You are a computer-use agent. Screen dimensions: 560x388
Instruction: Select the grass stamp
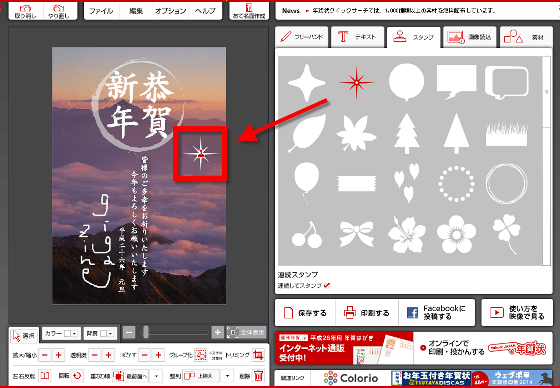coord(506,134)
